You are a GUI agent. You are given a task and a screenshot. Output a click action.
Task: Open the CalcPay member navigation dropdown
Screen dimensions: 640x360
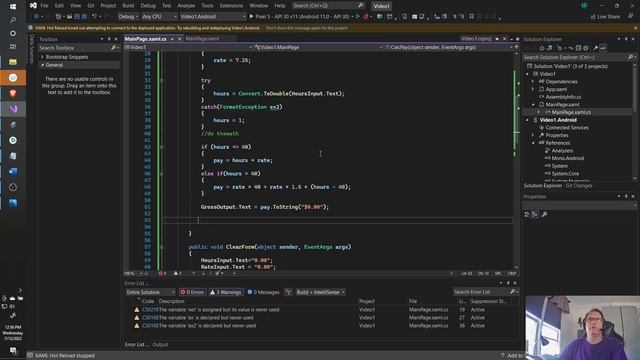coord(448,47)
